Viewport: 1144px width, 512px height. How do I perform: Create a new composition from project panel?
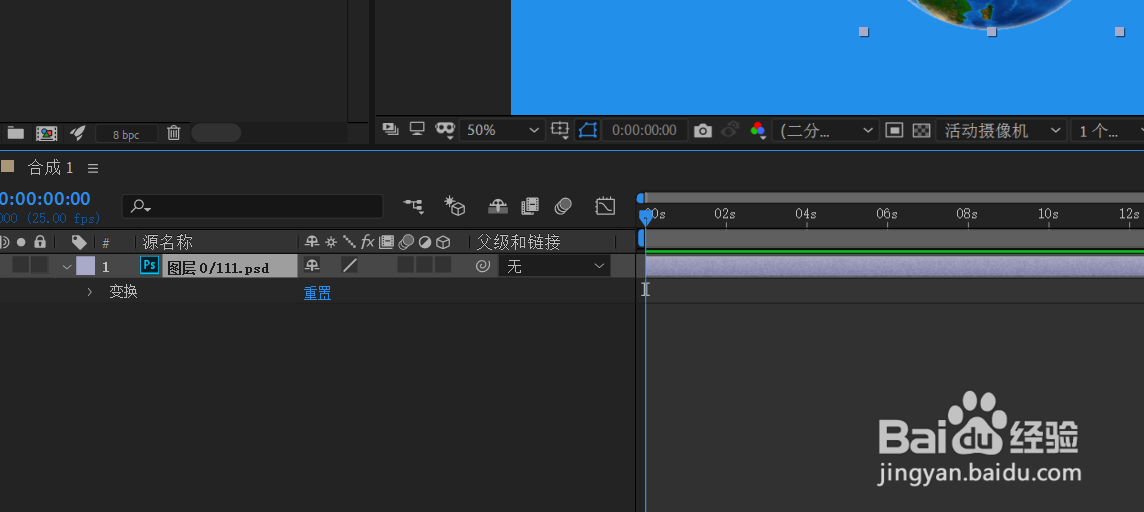click(x=47, y=133)
